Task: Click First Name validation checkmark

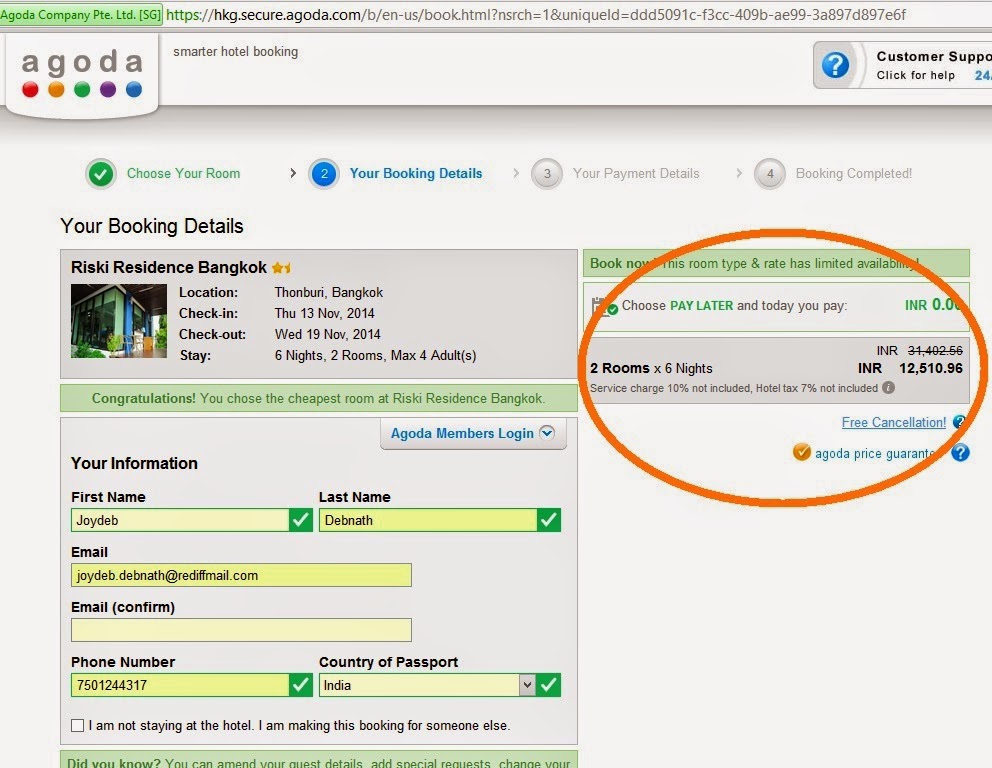Action: [x=301, y=520]
